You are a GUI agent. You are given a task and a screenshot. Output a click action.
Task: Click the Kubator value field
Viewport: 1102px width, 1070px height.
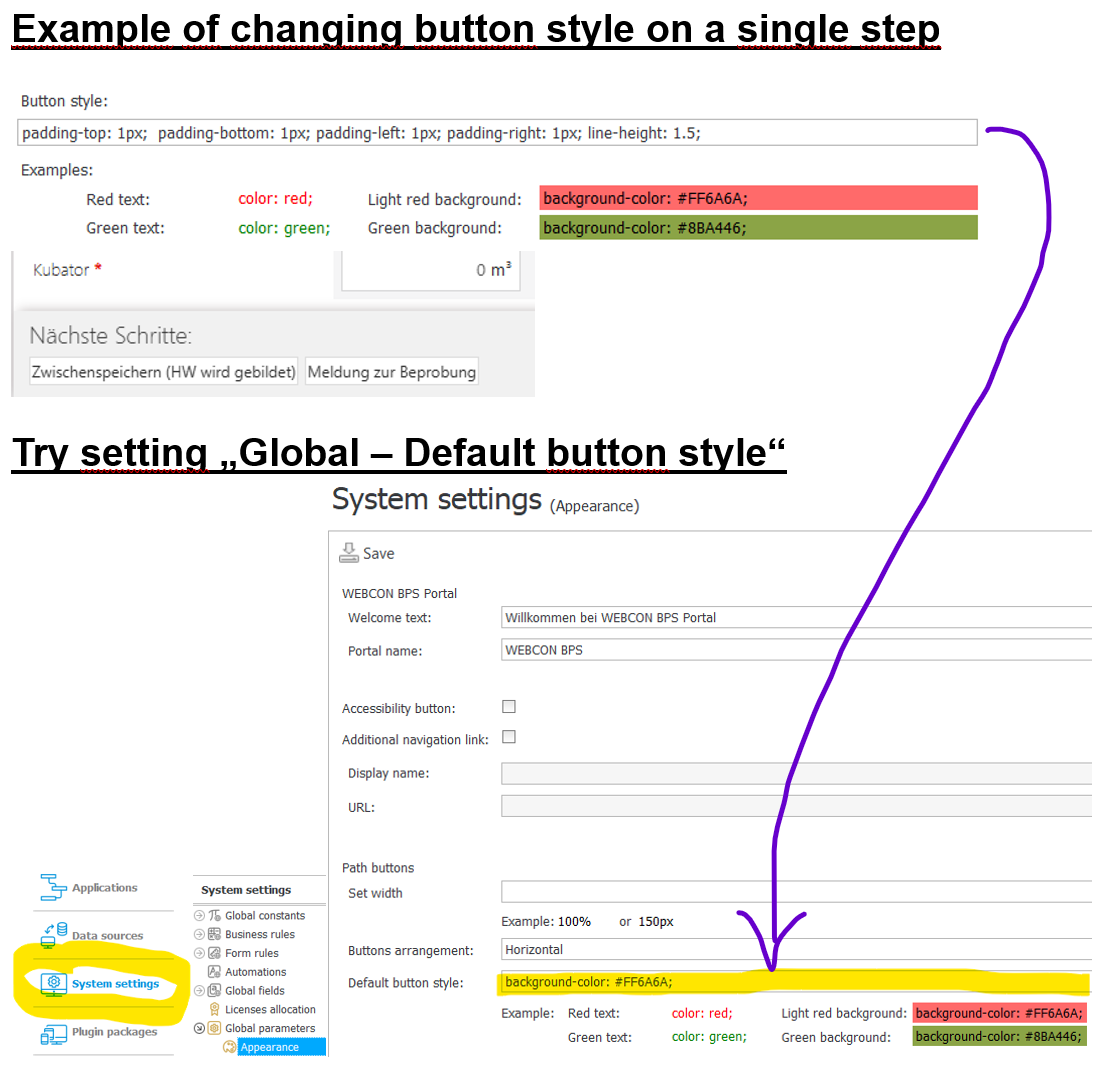(x=430, y=271)
